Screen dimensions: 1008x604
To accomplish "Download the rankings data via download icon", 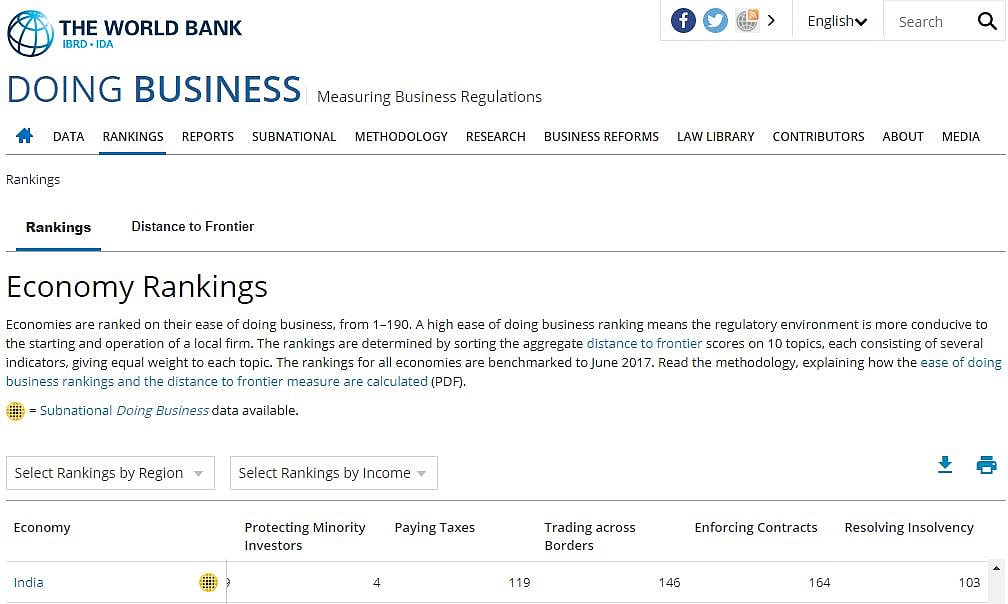I will [x=945, y=465].
